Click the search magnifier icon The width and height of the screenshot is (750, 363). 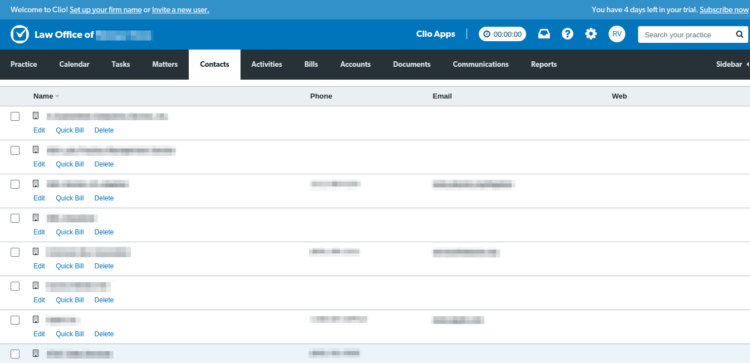(739, 35)
